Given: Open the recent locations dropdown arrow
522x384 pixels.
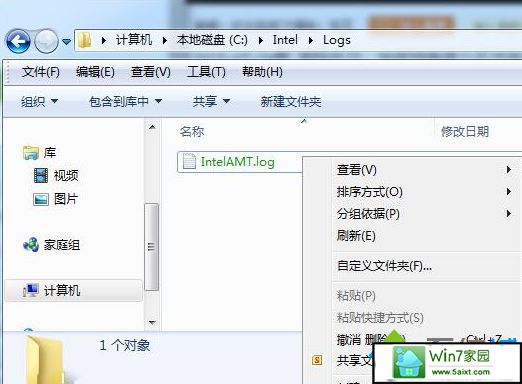Looking at the screenshot, I should tap(67, 42).
